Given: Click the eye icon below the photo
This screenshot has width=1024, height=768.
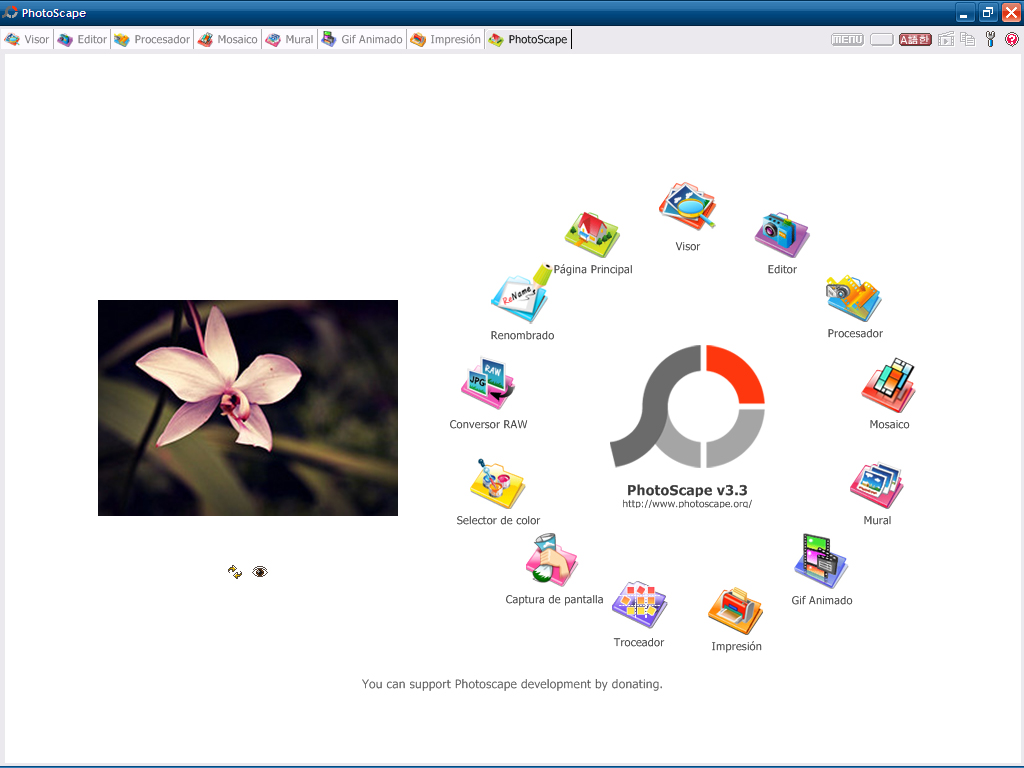Looking at the screenshot, I should (x=260, y=572).
